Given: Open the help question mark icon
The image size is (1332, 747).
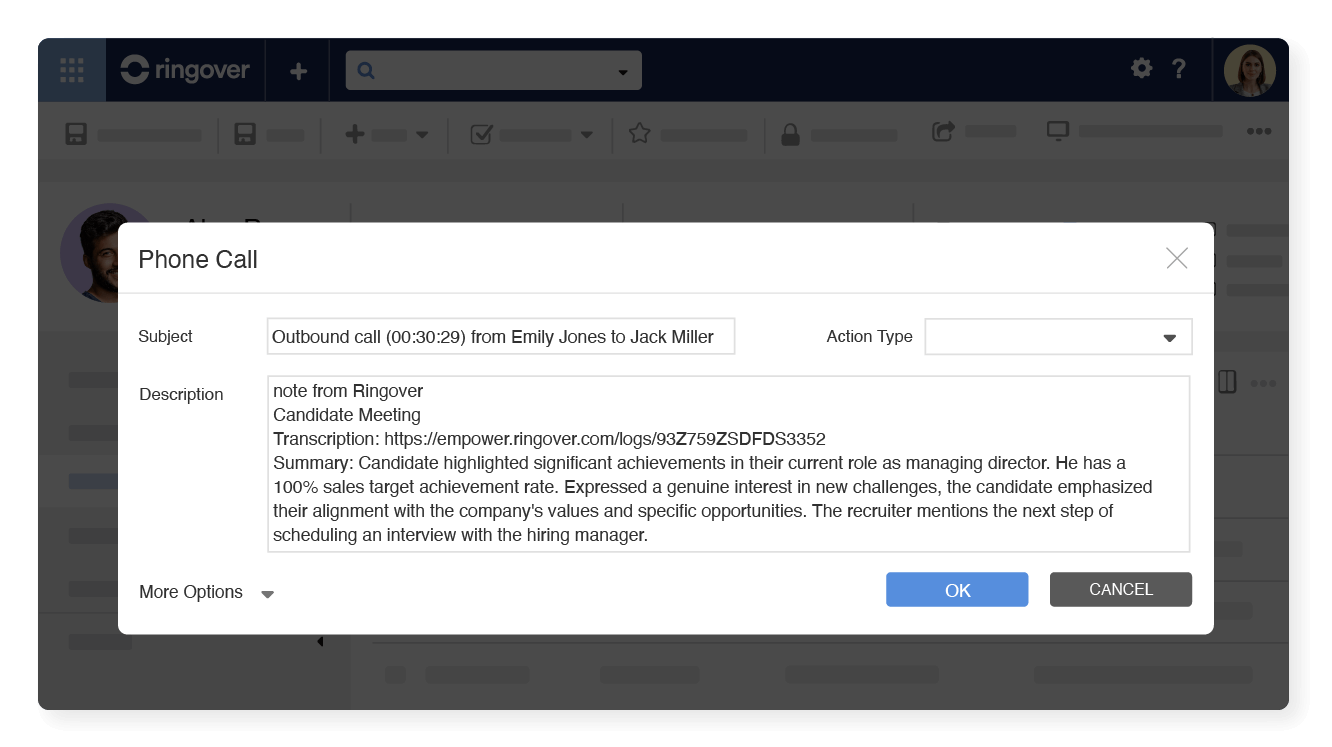Looking at the screenshot, I should (1180, 69).
